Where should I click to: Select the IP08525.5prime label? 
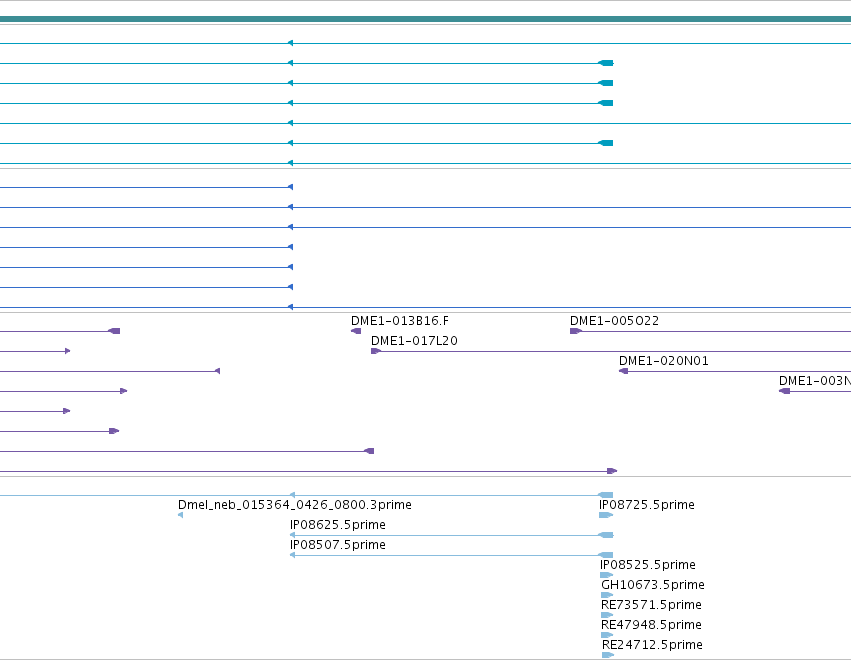point(648,565)
